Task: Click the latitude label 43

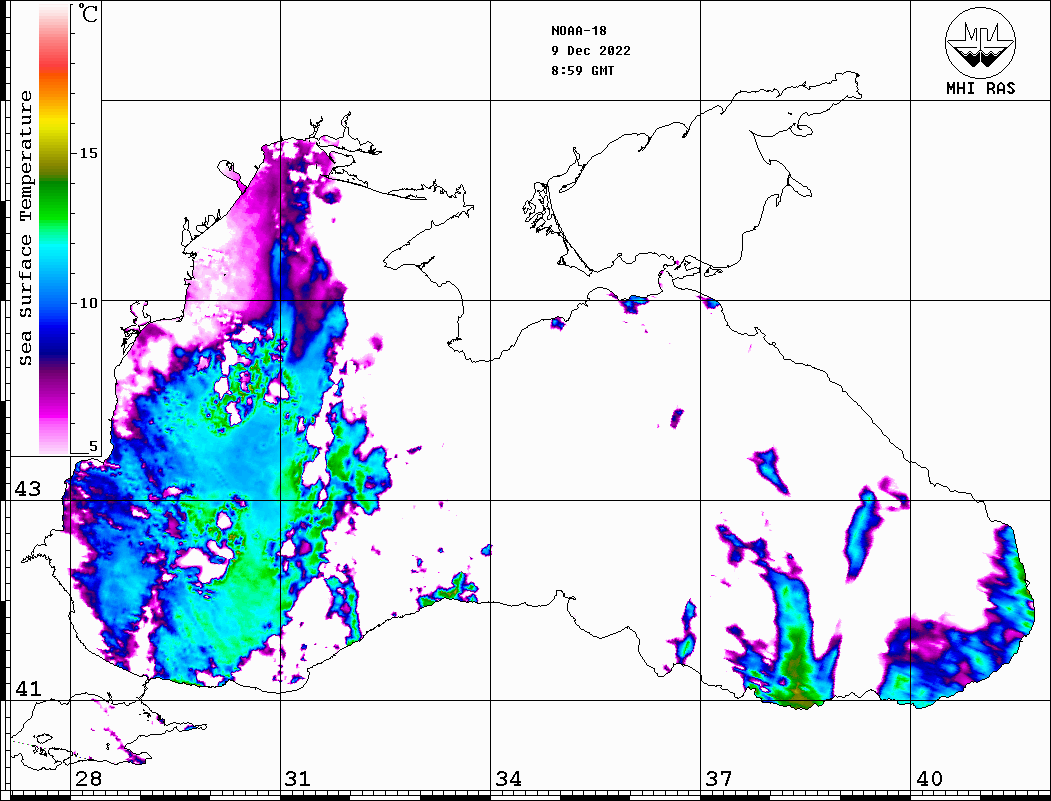Action: 28,489
